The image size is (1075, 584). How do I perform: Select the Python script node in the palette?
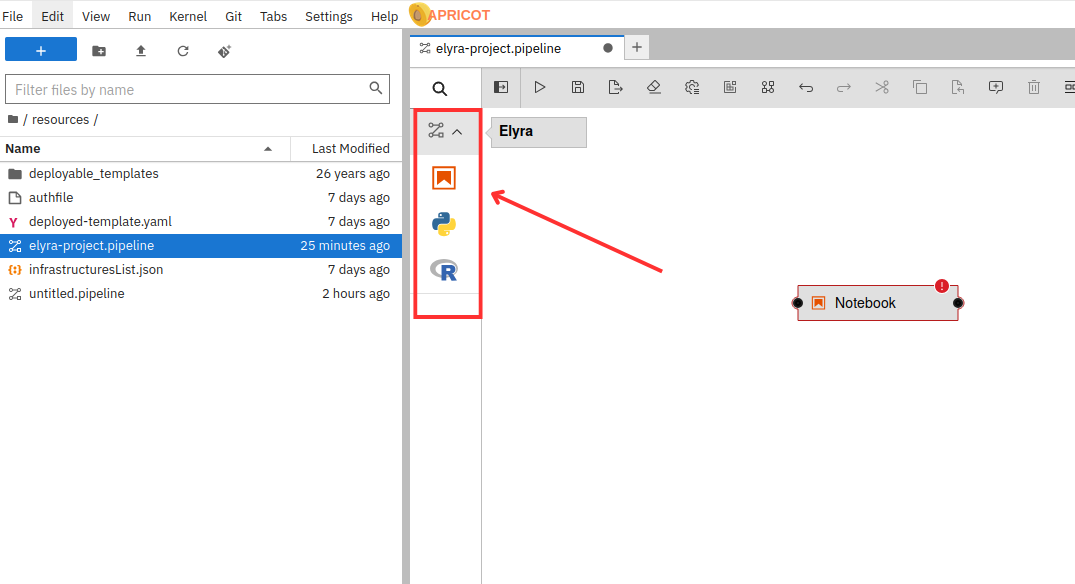444,224
